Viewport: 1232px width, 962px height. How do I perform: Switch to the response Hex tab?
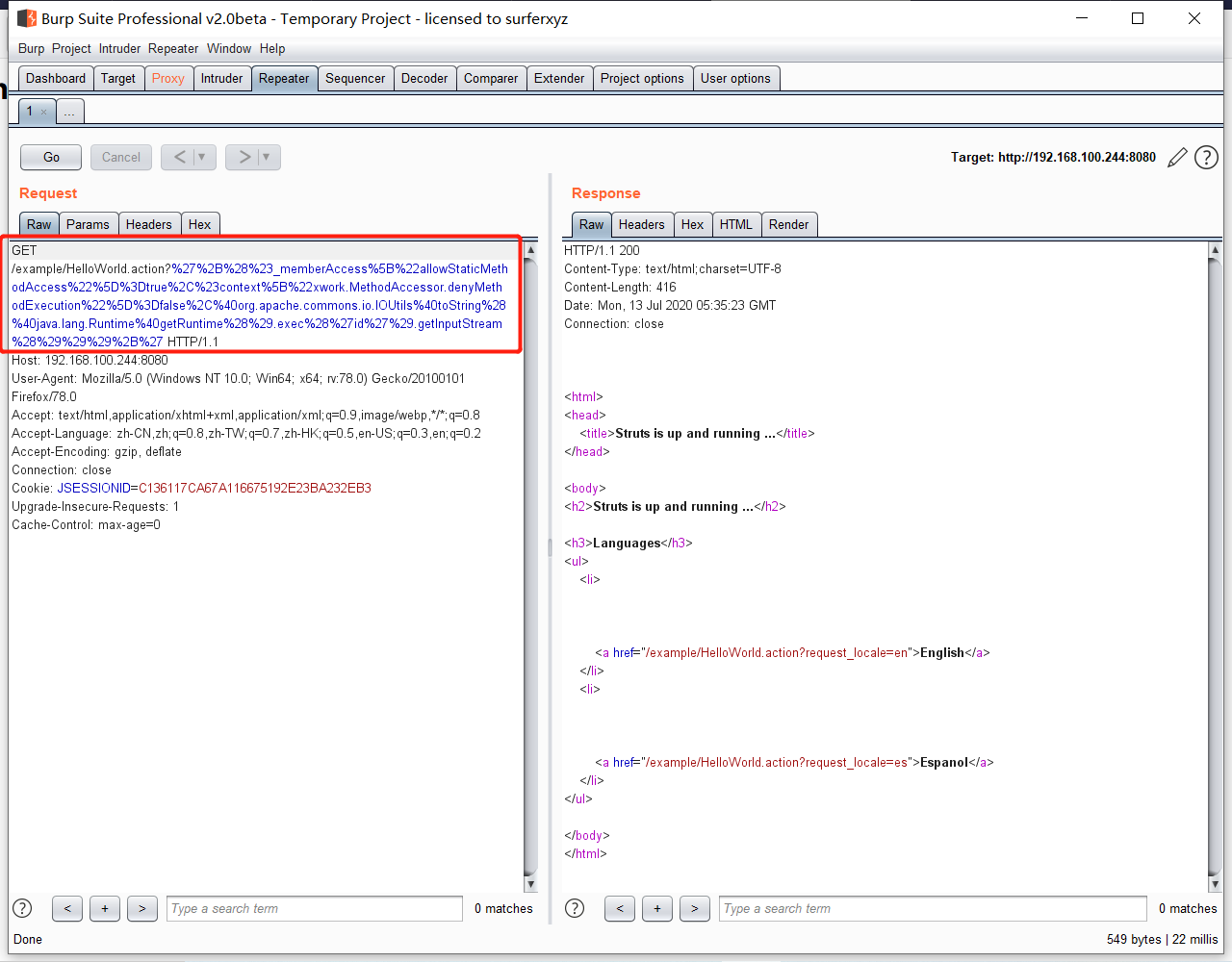coord(693,224)
